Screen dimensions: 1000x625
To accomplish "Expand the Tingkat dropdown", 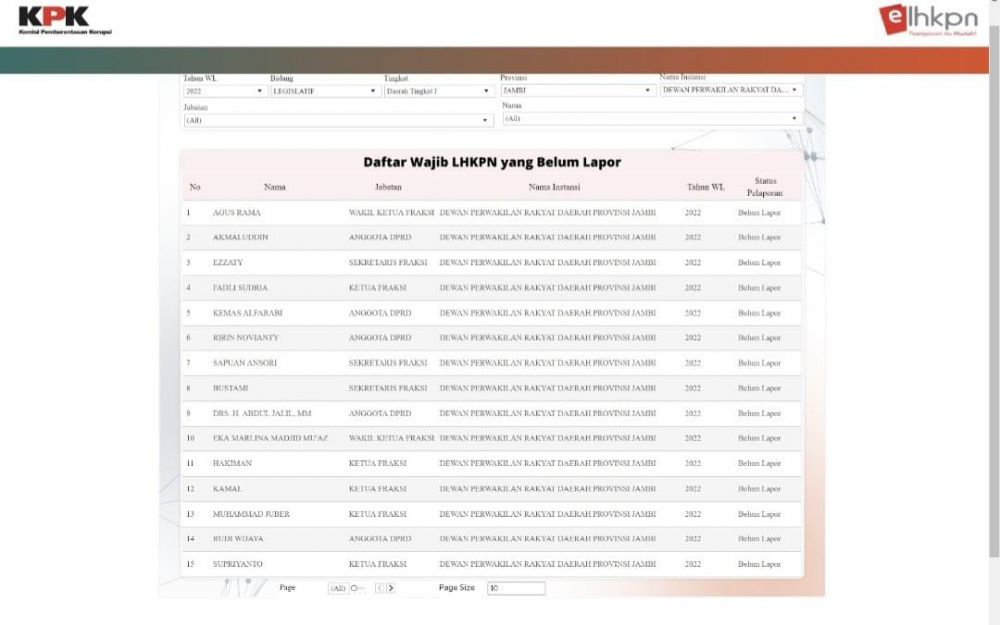I will point(438,91).
